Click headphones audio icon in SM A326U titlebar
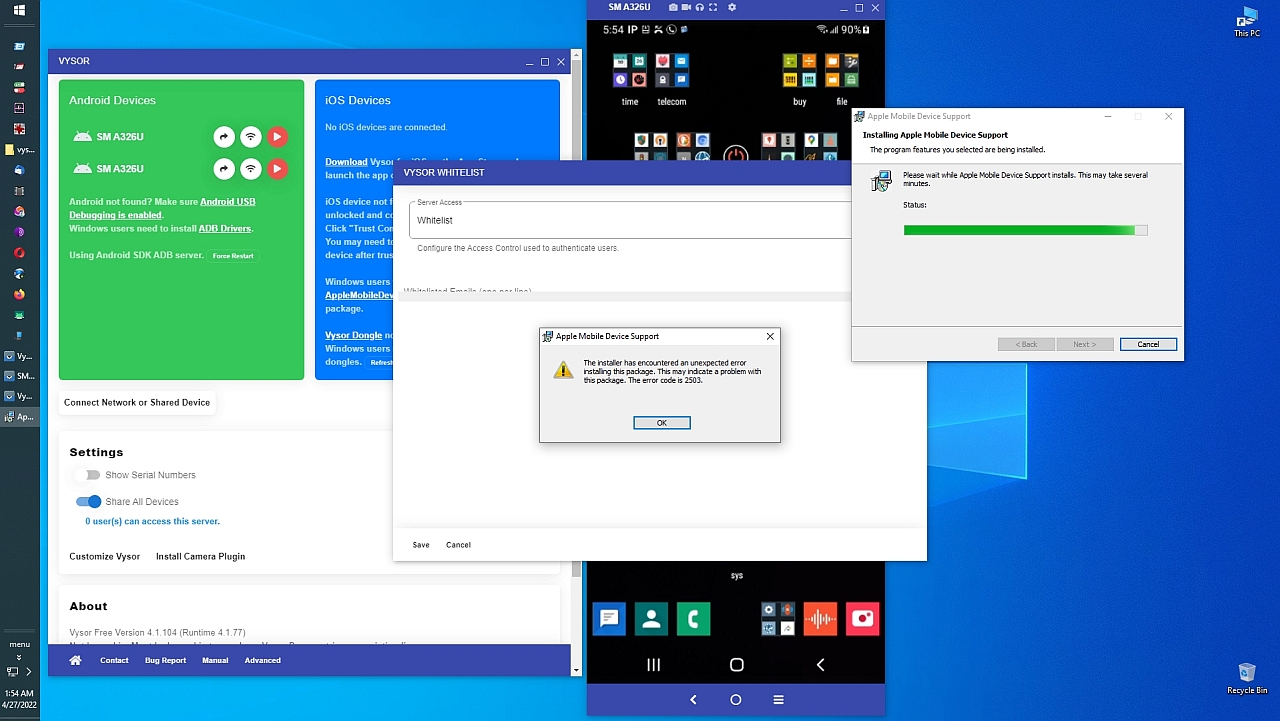This screenshot has height=721, width=1280. point(702,7)
